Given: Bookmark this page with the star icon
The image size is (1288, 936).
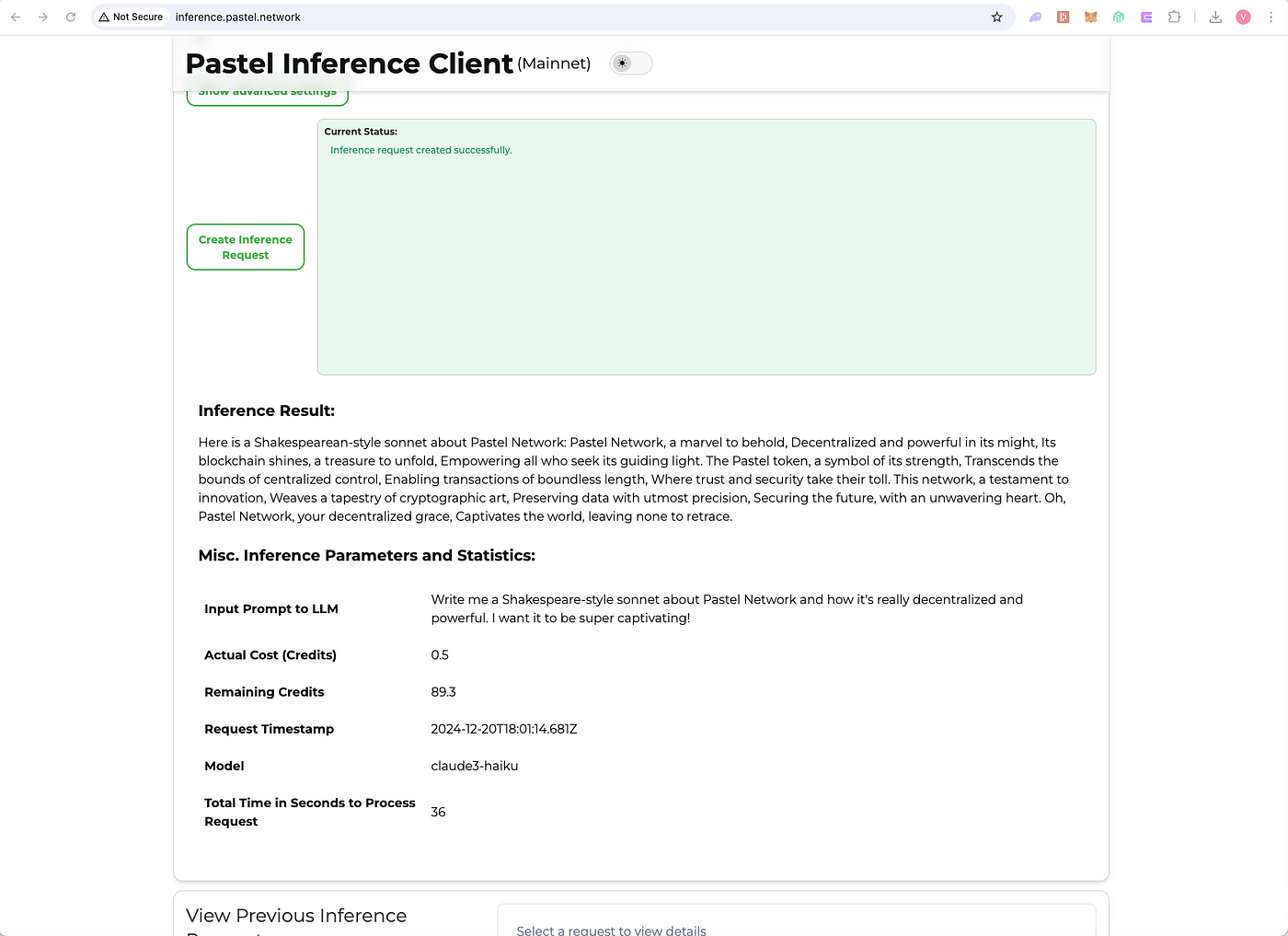Looking at the screenshot, I should tap(996, 17).
